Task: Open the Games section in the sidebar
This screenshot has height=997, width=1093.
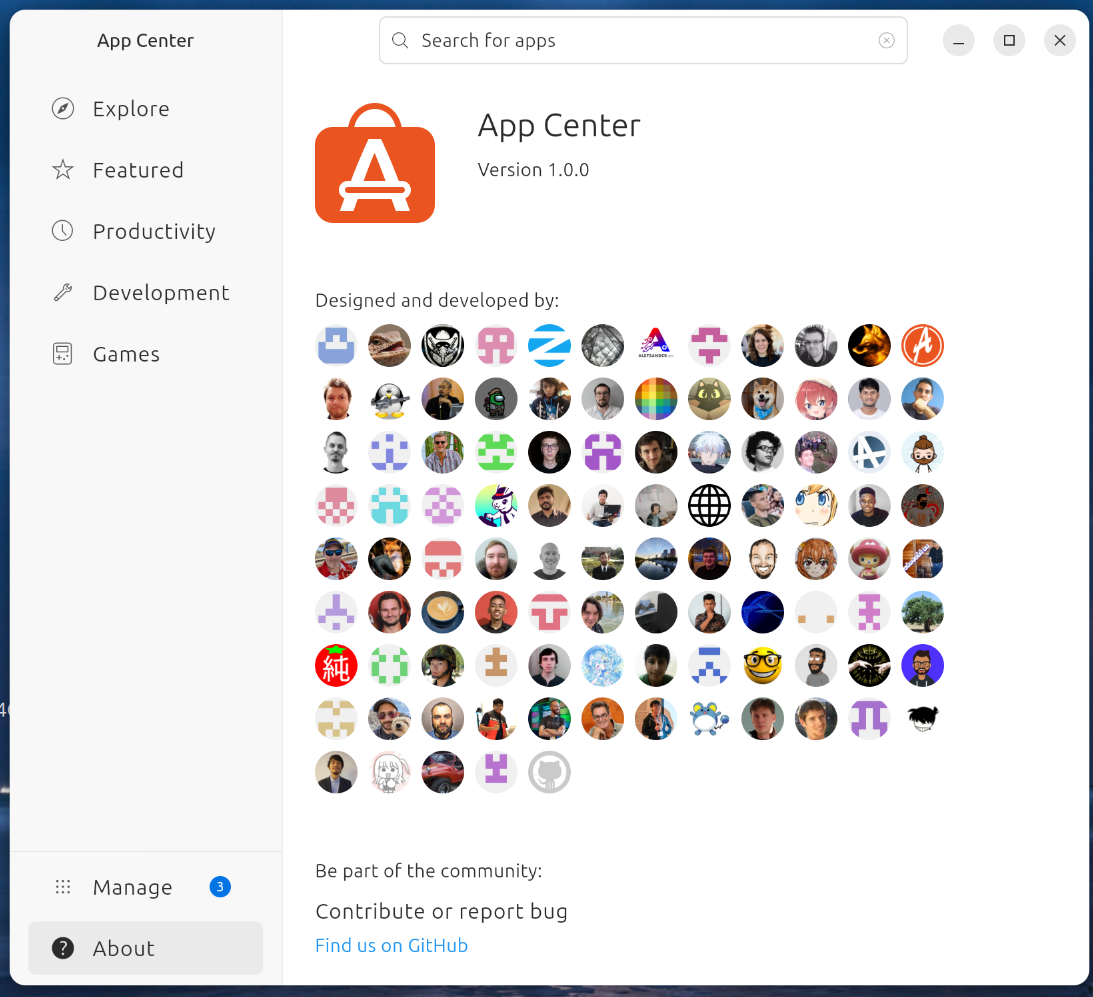Action: (x=125, y=353)
